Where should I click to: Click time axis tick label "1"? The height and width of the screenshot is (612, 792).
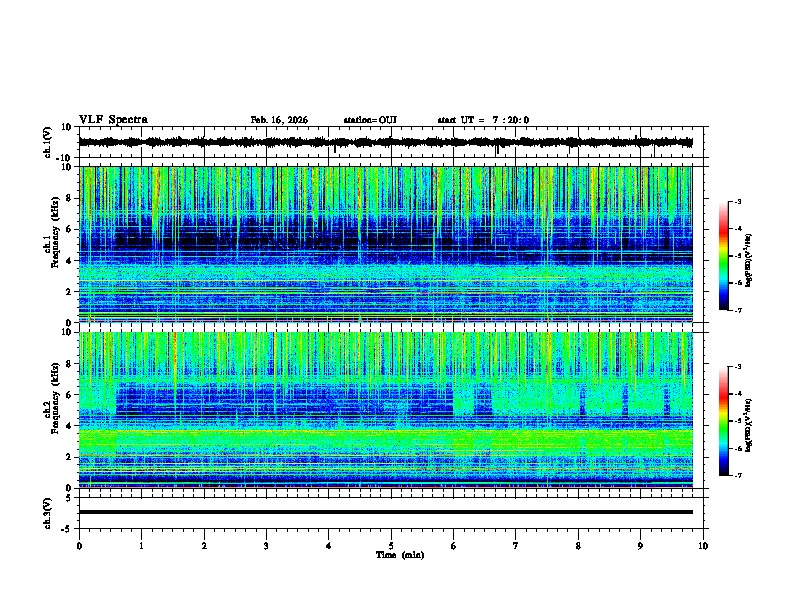click(x=141, y=546)
